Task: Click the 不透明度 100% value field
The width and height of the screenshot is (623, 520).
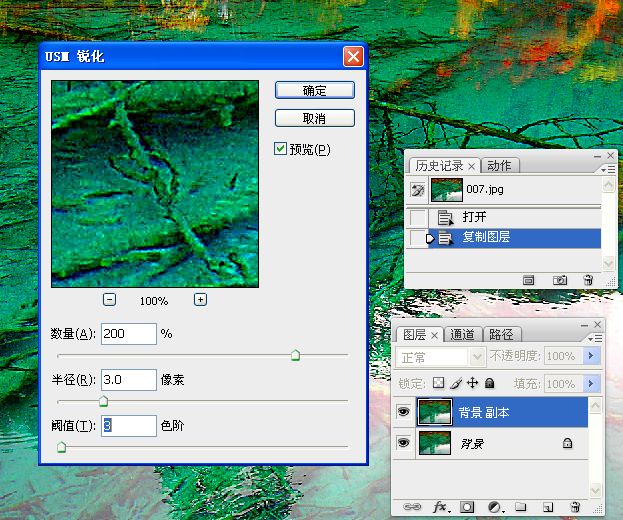Action: (x=563, y=356)
